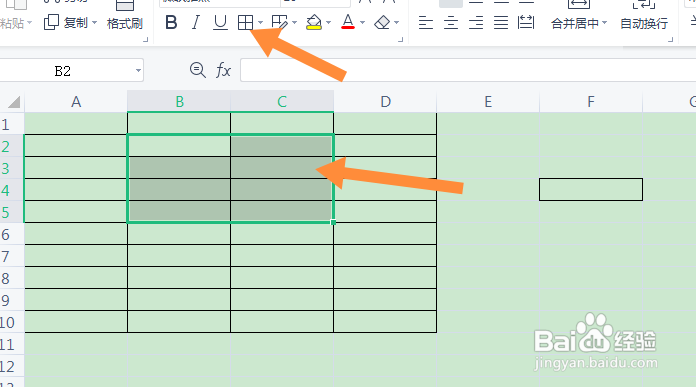Click cell B6
The height and width of the screenshot is (387, 696).
[179, 234]
